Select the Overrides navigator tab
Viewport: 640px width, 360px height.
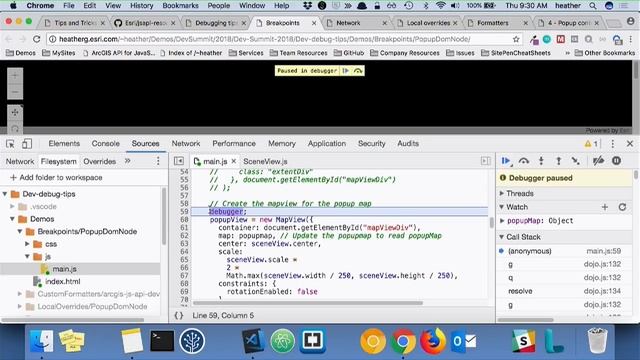[x=100, y=161]
